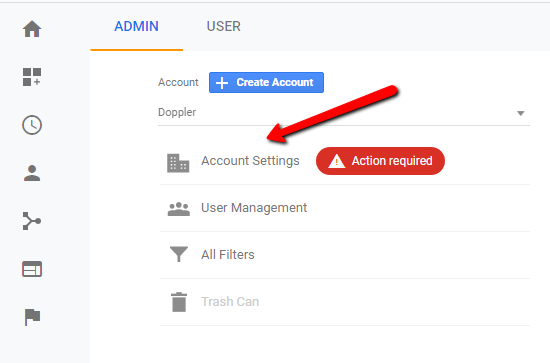Click the Account Settings building icon
This screenshot has height=363, width=550.
178,163
